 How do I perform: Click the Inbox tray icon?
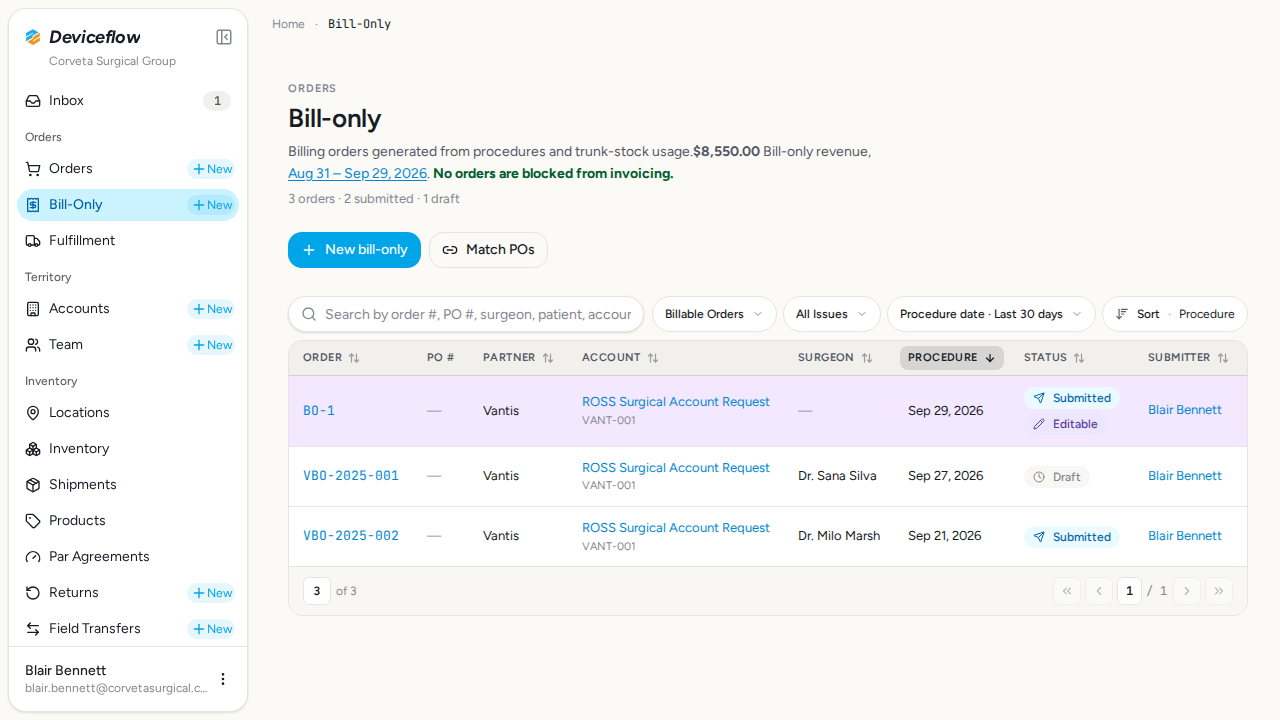pyautogui.click(x=33, y=101)
